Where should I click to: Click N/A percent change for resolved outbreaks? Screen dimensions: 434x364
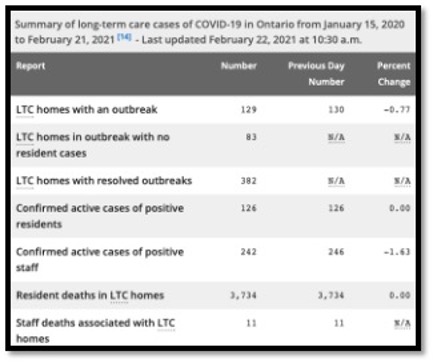point(402,181)
